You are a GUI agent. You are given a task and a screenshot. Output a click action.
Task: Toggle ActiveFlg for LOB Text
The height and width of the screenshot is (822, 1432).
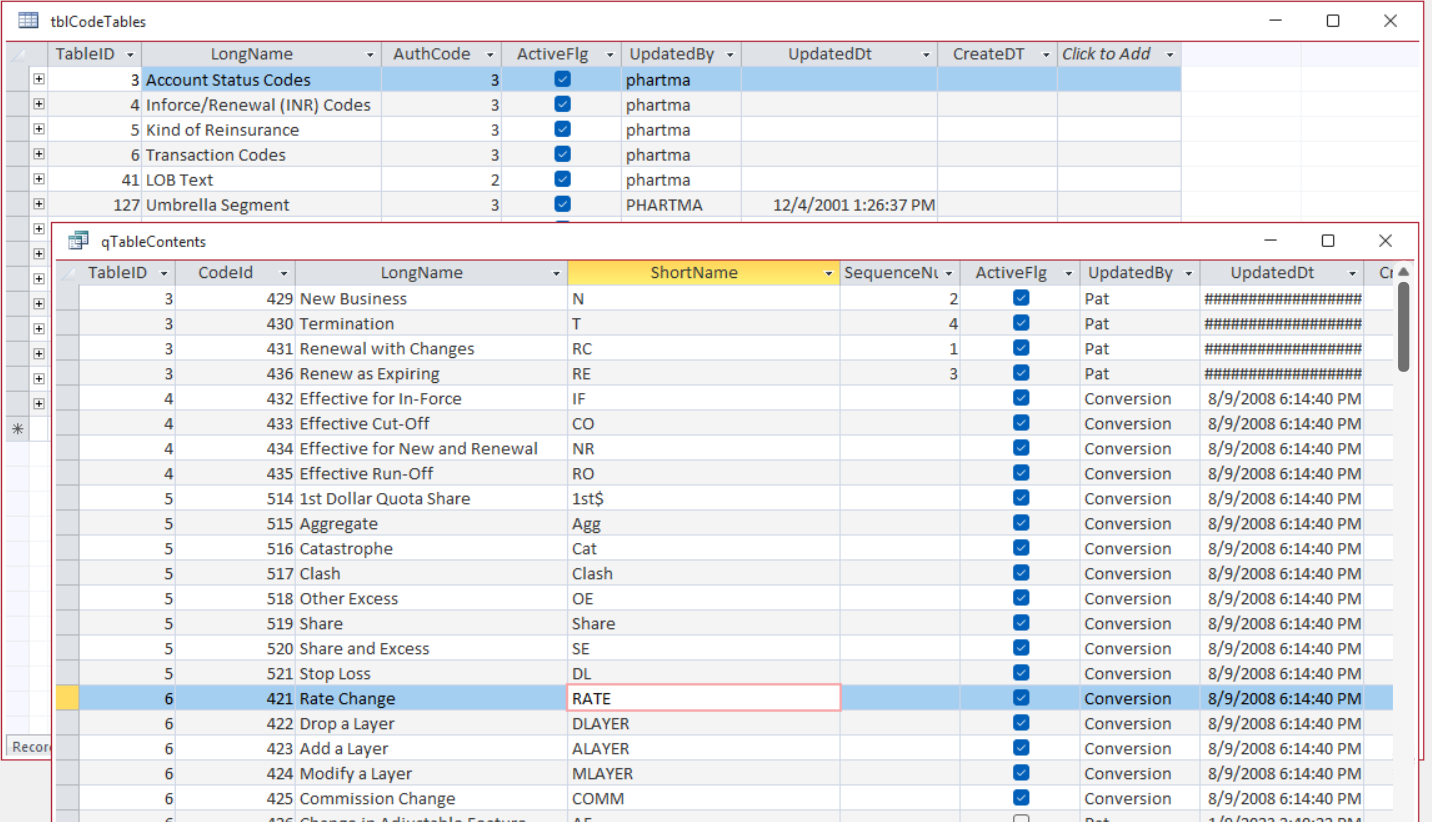click(562, 179)
